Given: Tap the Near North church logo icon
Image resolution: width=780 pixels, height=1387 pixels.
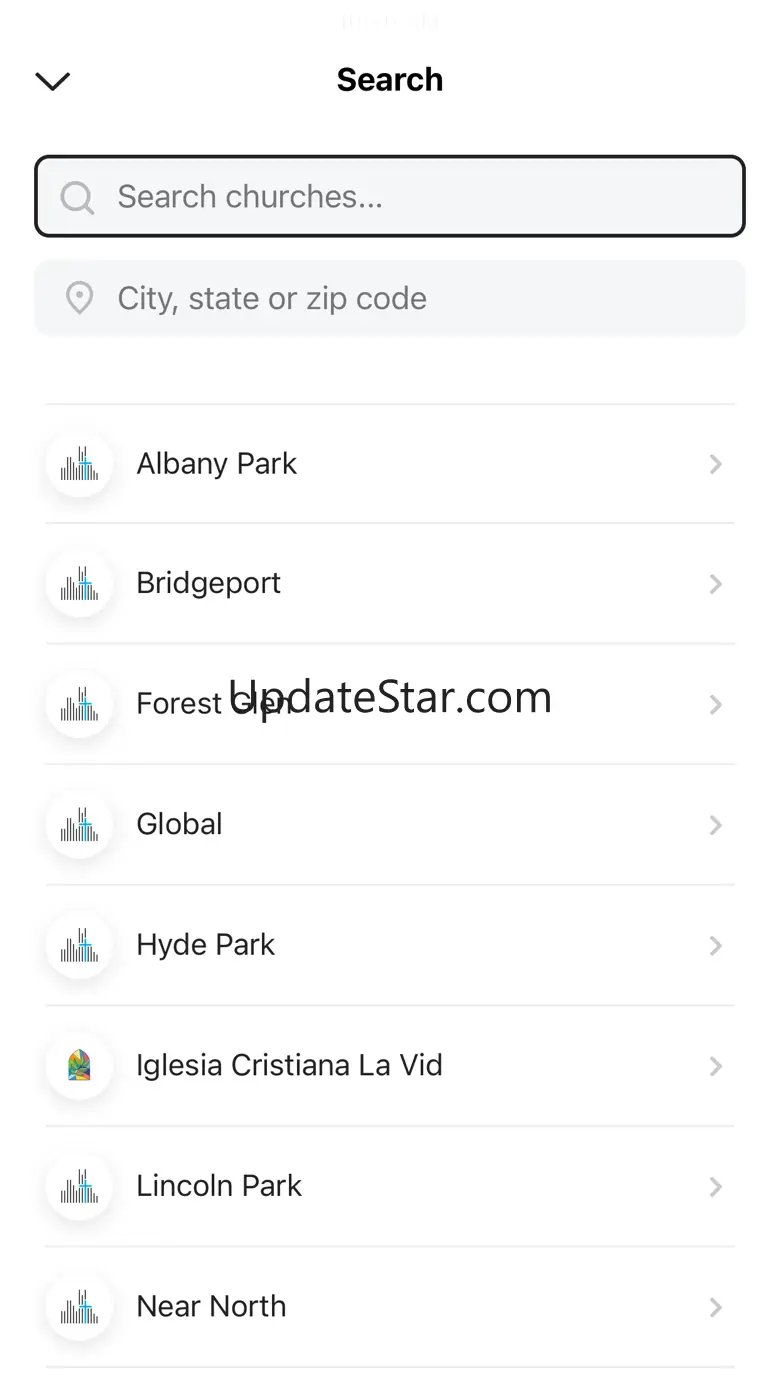Looking at the screenshot, I should [79, 1307].
